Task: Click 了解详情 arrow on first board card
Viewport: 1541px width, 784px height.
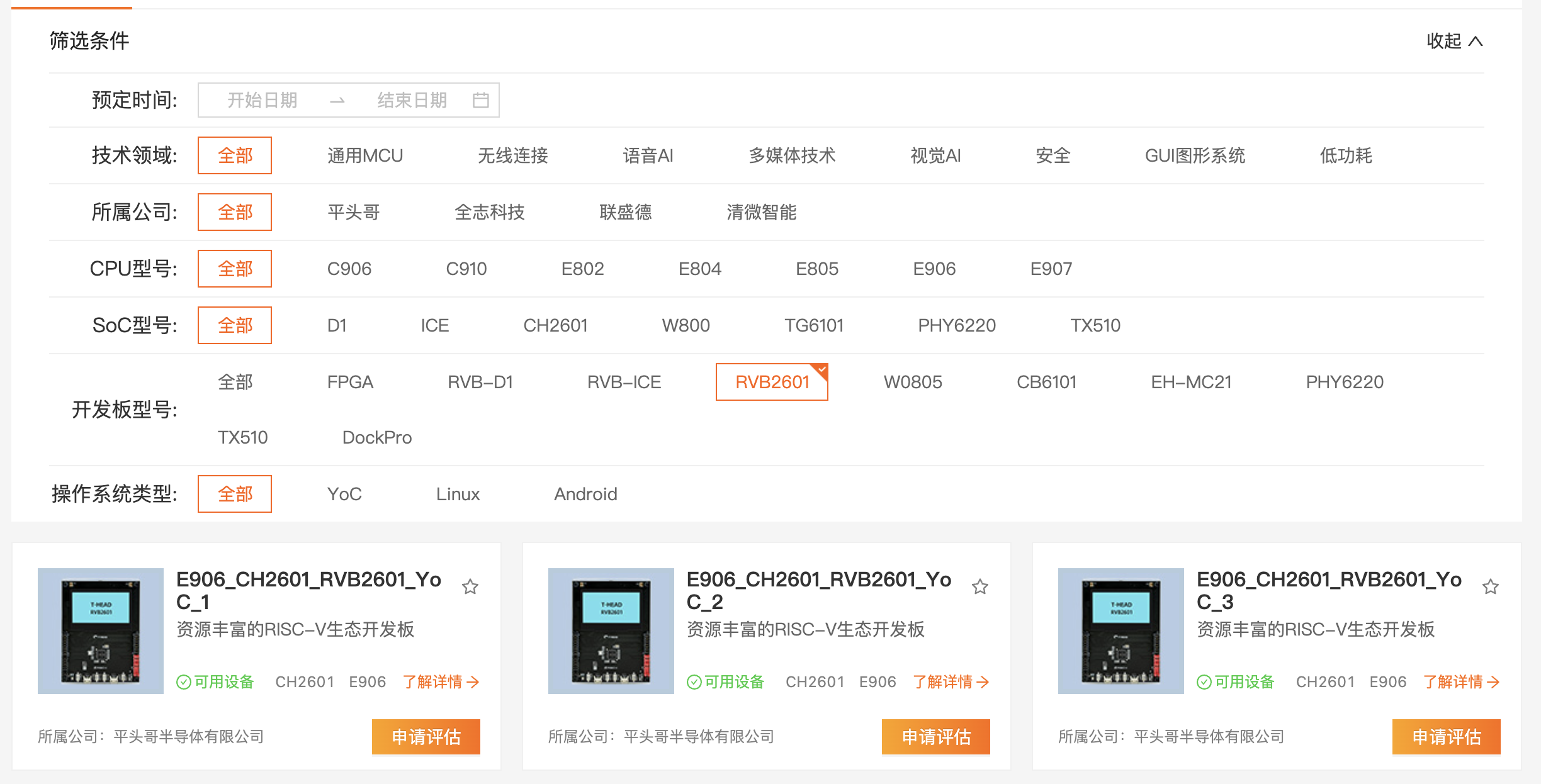Action: [473, 682]
